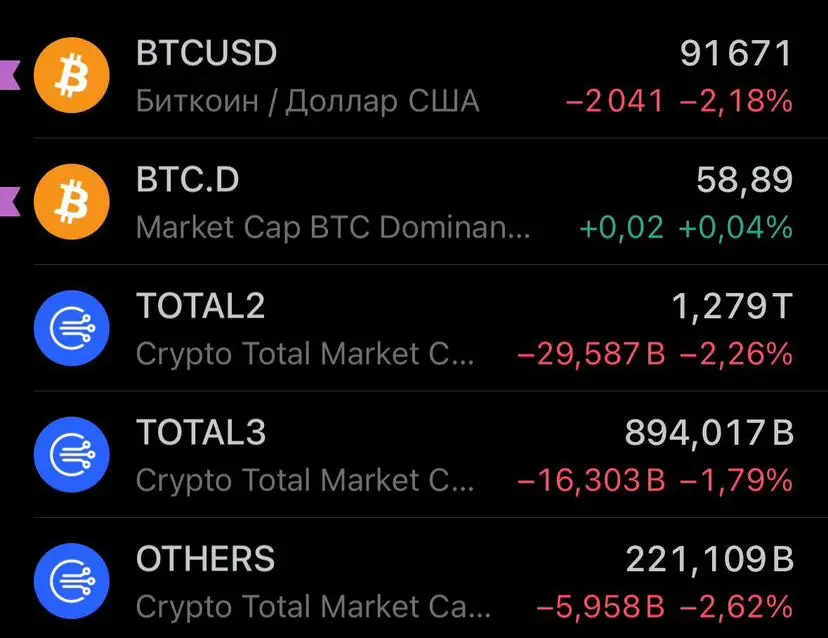Tap the purple flag next to BTC.D

tap(10, 199)
